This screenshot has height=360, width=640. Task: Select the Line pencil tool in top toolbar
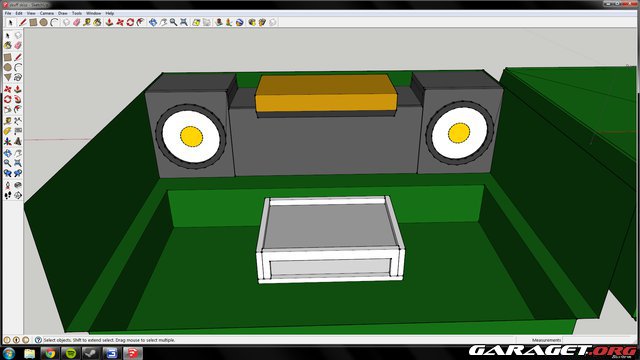pos(23,22)
